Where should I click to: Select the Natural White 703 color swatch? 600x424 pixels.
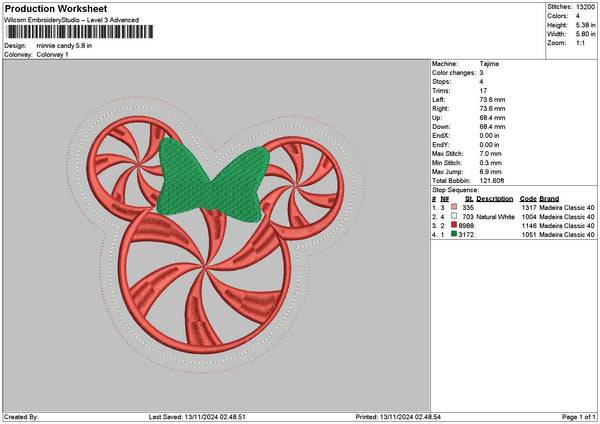(454, 216)
